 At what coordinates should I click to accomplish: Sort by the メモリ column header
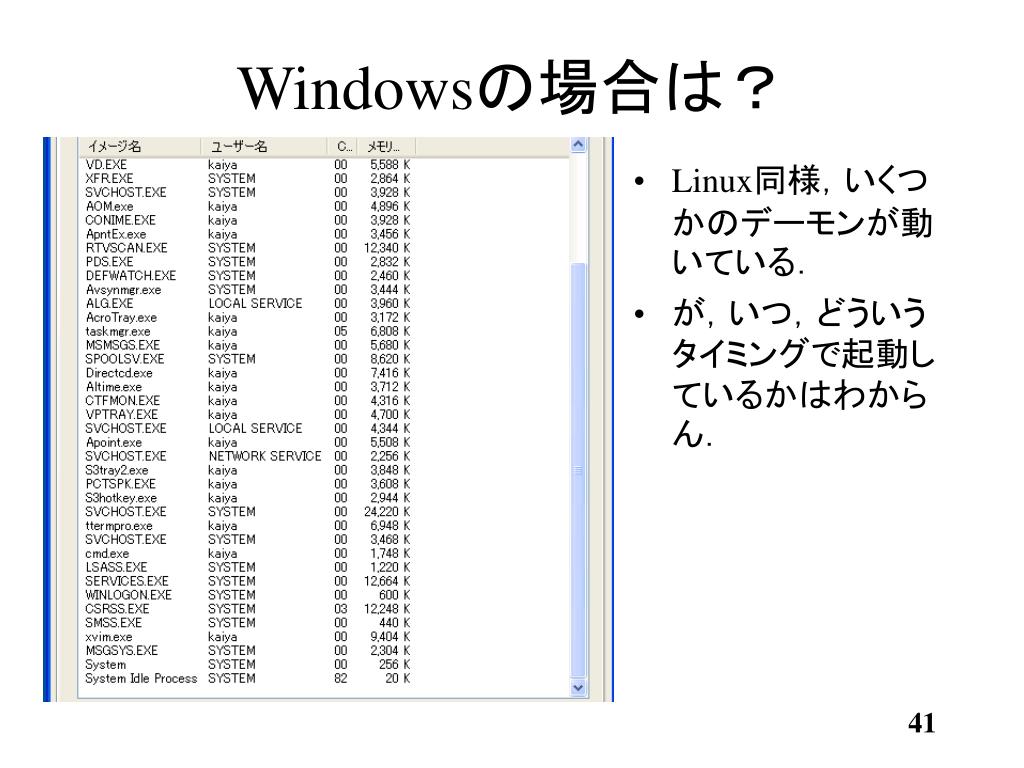[387, 146]
